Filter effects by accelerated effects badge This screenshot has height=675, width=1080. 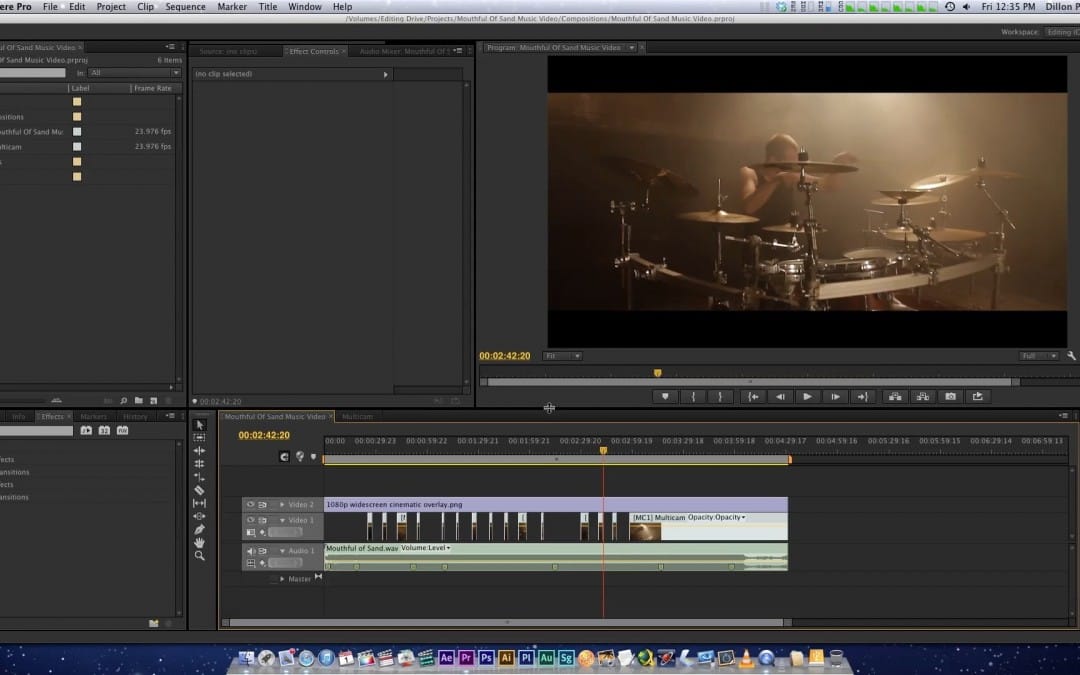tap(86, 430)
